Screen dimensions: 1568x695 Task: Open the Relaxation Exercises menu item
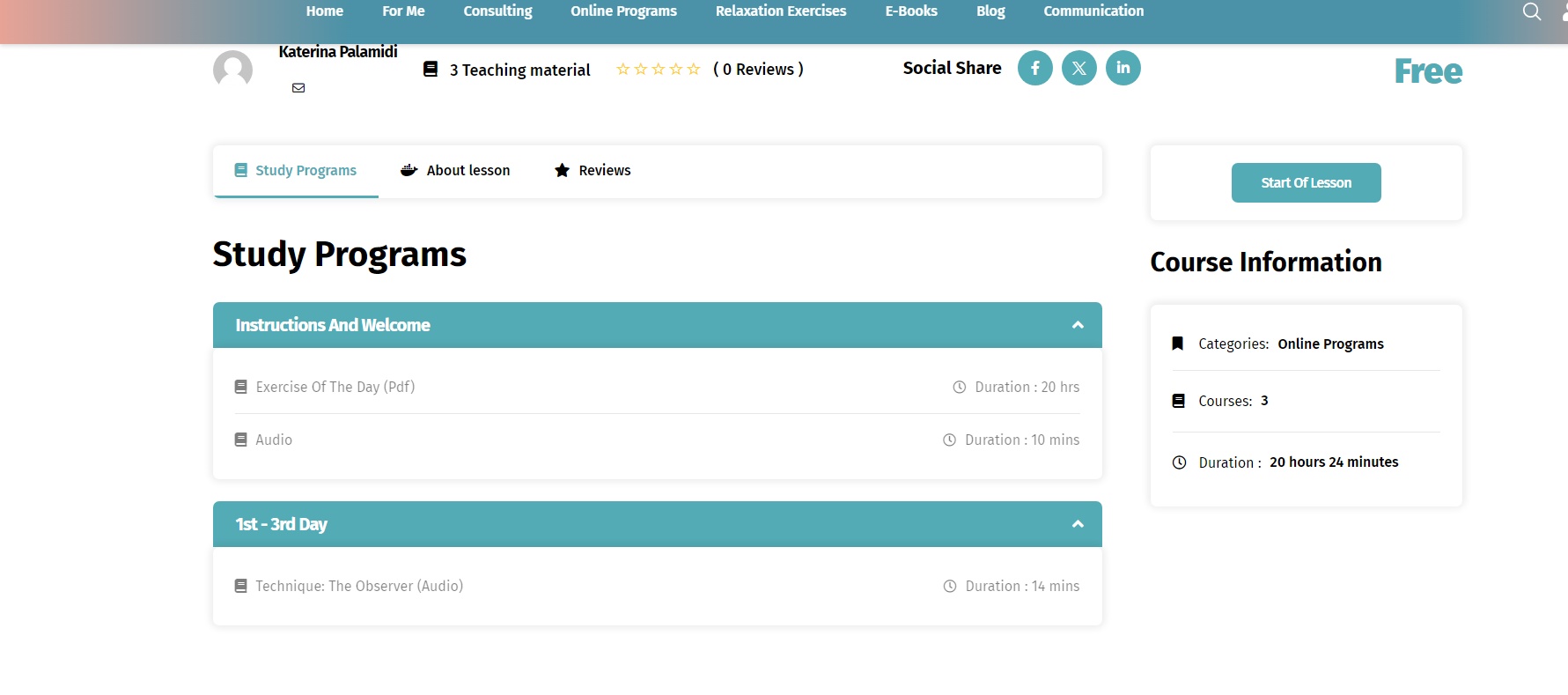point(781,11)
